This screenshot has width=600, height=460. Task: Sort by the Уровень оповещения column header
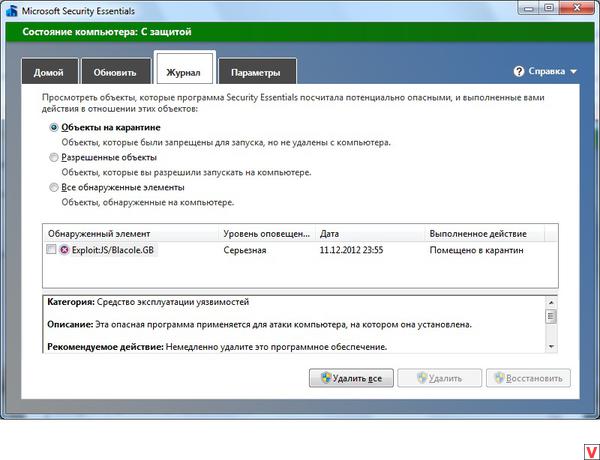point(267,233)
